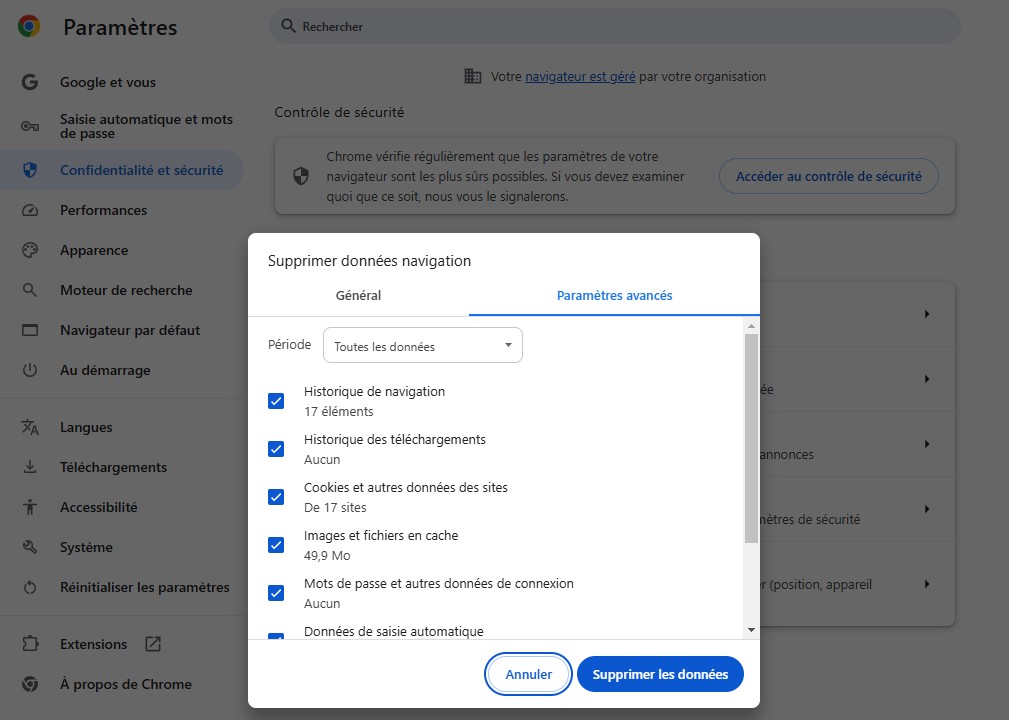1009x720 pixels.
Task: Uncheck Cookies et autres données des sites
Action: pyautogui.click(x=276, y=497)
